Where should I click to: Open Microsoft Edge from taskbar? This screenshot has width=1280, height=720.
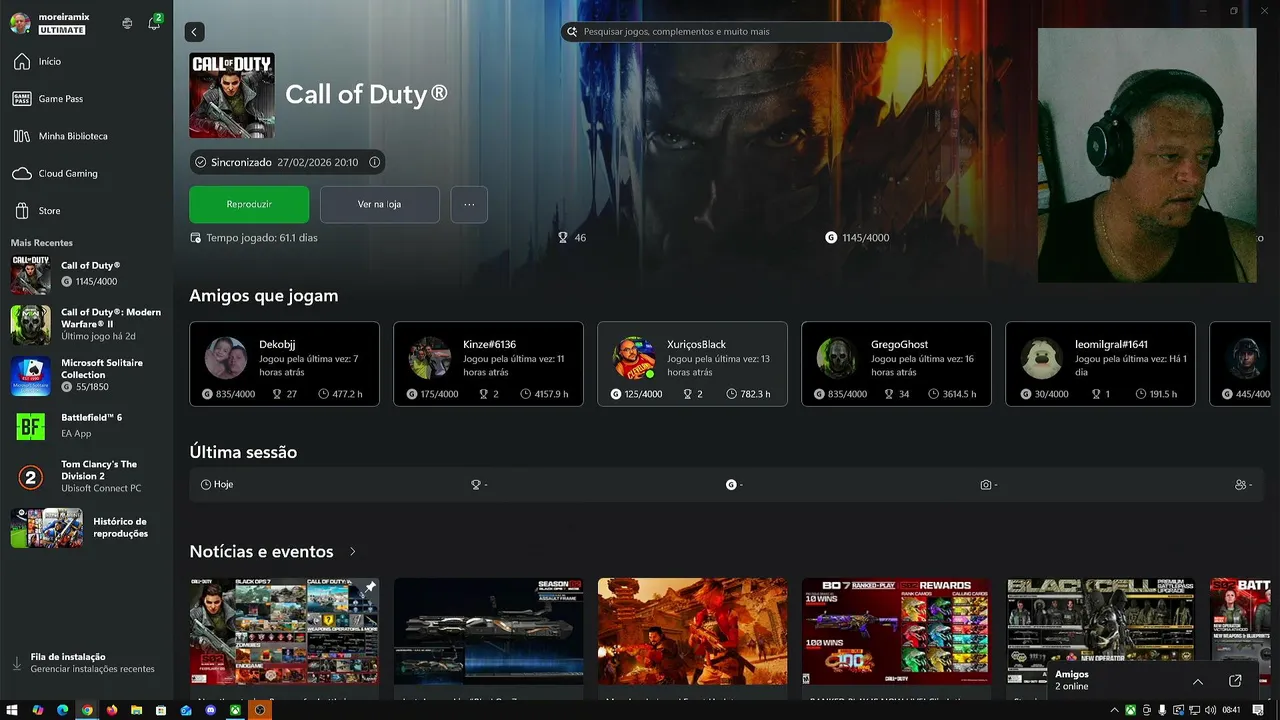[x=62, y=710]
